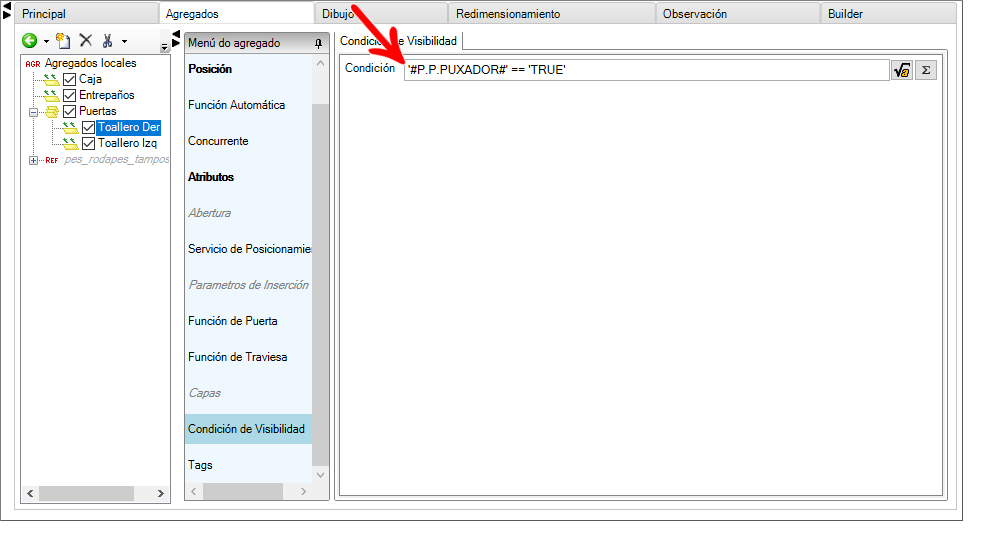The height and width of the screenshot is (548, 996).
Task: Switch to the Agregados tab
Action: tap(236, 13)
